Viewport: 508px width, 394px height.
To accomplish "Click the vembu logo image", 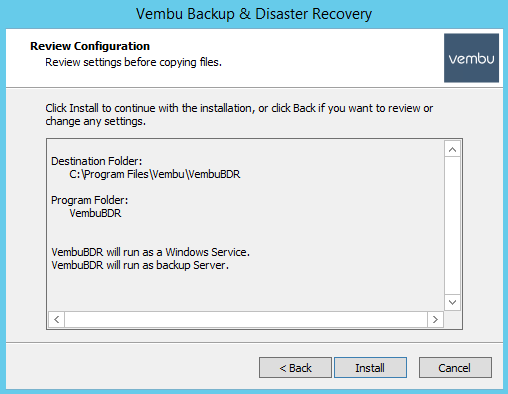I will pos(471,58).
